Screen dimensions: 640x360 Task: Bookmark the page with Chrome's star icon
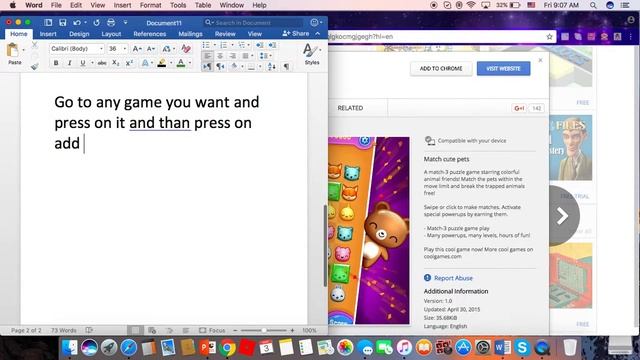[x=549, y=37]
